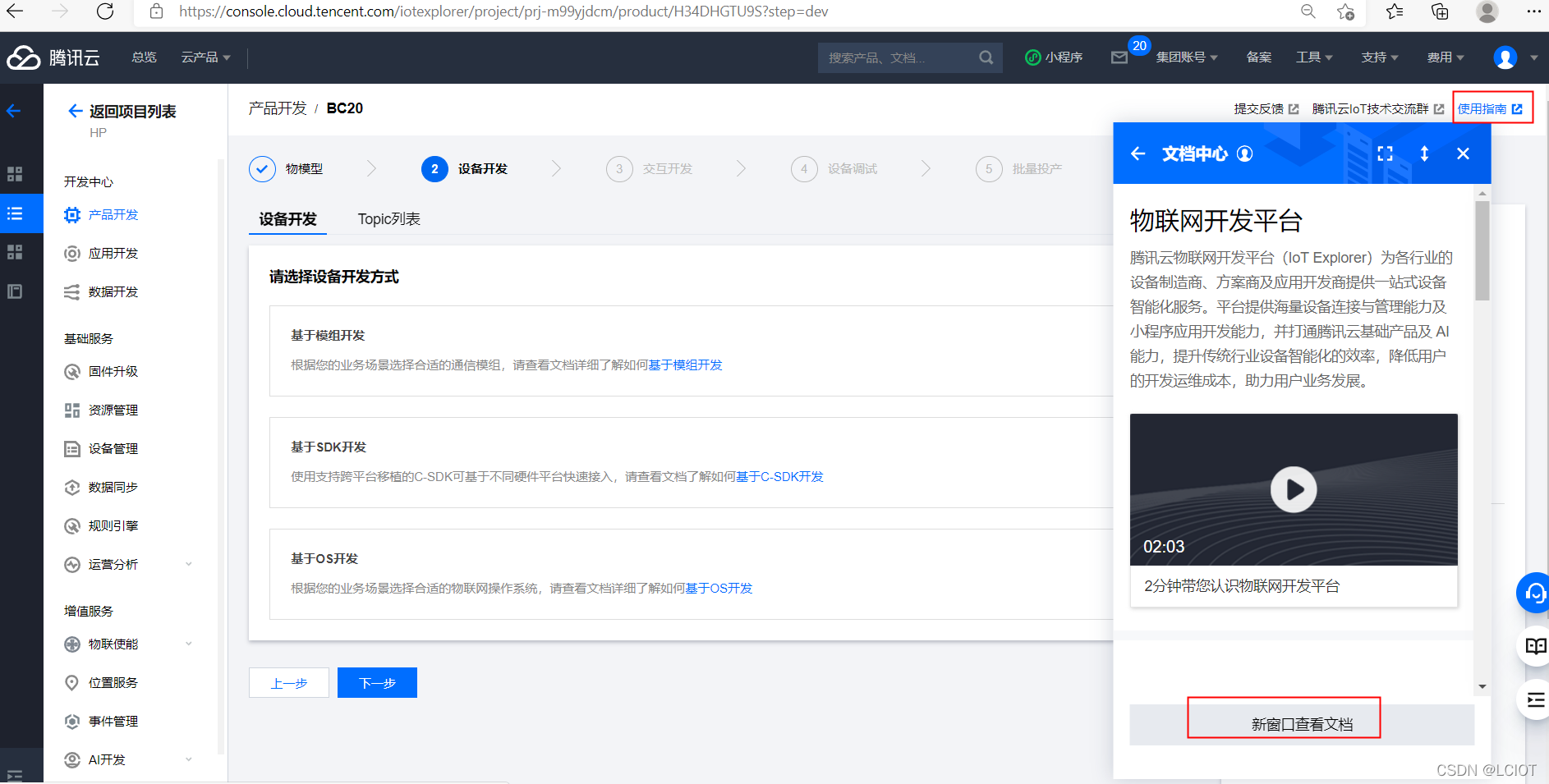The width and height of the screenshot is (1549, 784).
Task: Click the back arrow in 文档中心 panel
Action: pyautogui.click(x=1138, y=154)
